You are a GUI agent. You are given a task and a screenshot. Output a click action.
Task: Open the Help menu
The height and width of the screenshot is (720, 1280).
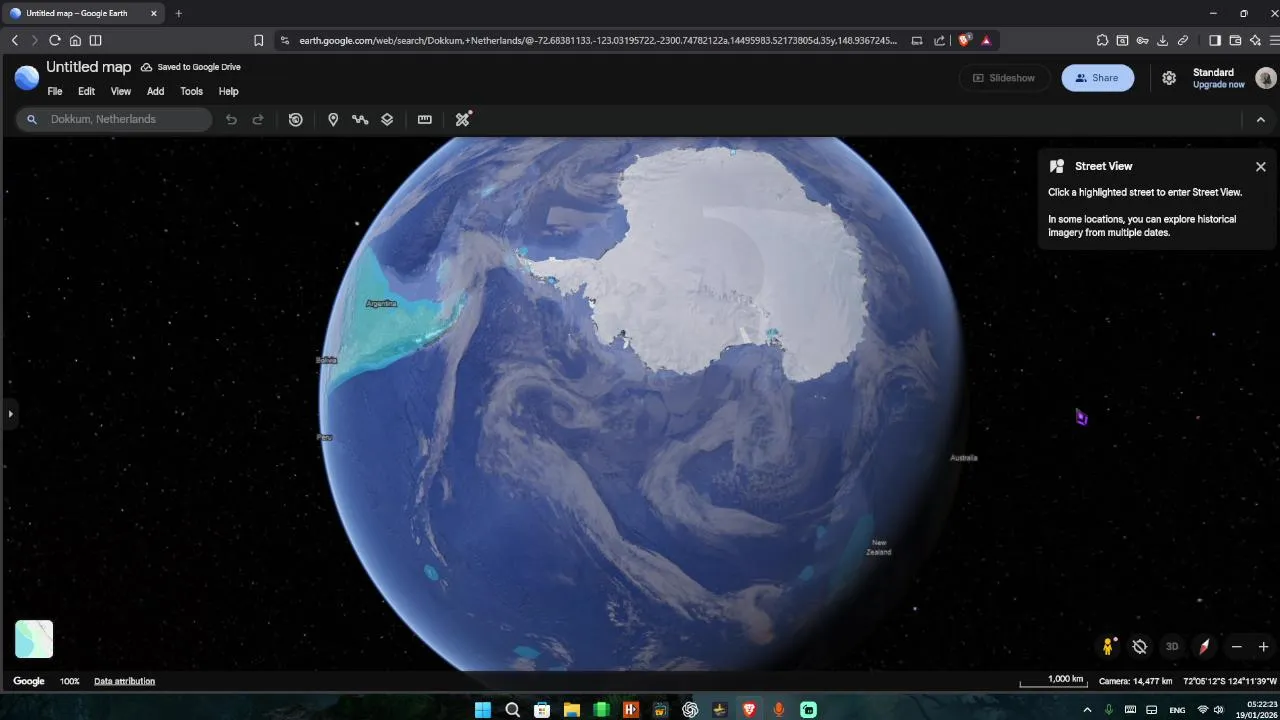coord(229,91)
